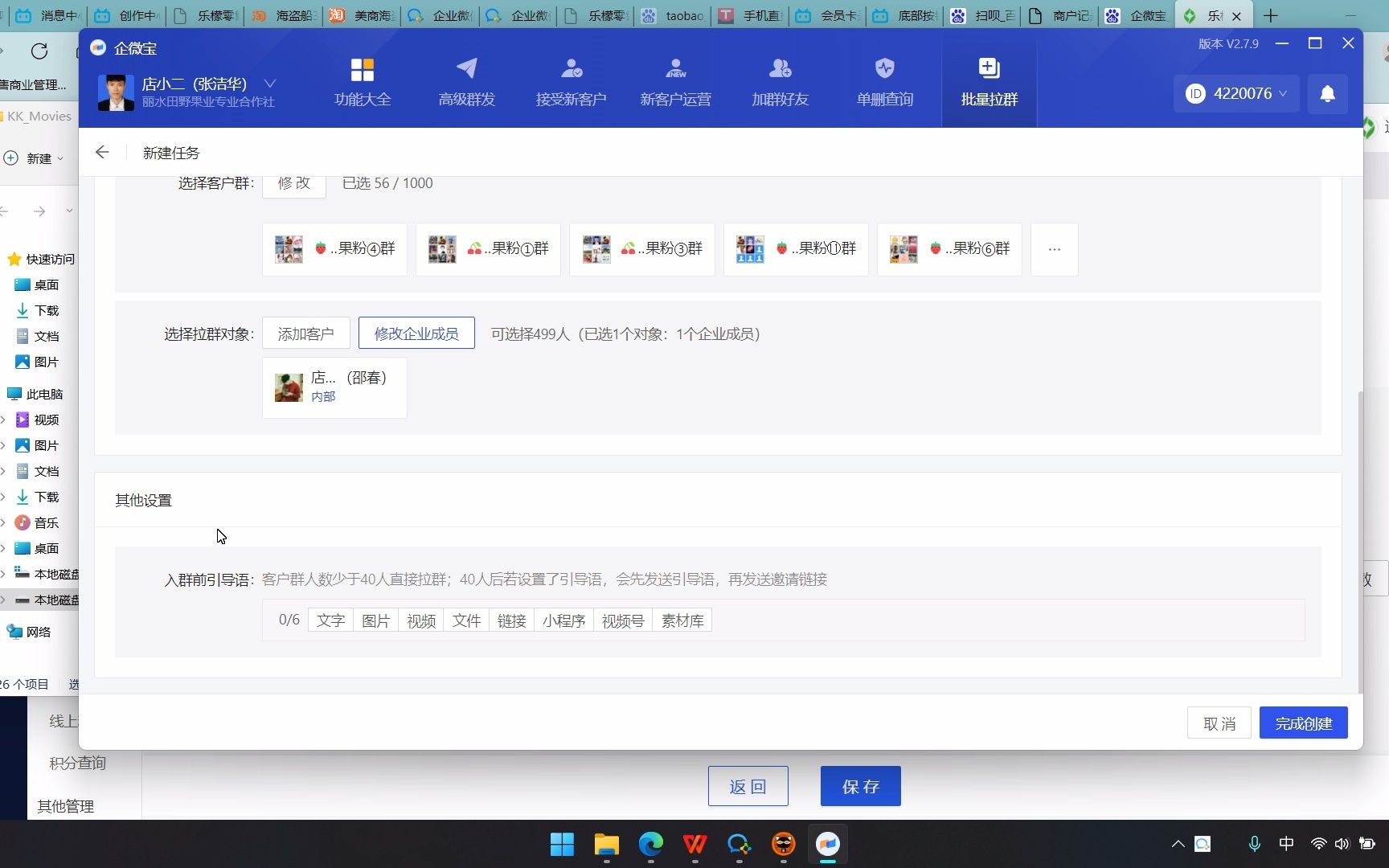Open 积分查询 in background sidebar
1389x868 pixels.
point(78,763)
